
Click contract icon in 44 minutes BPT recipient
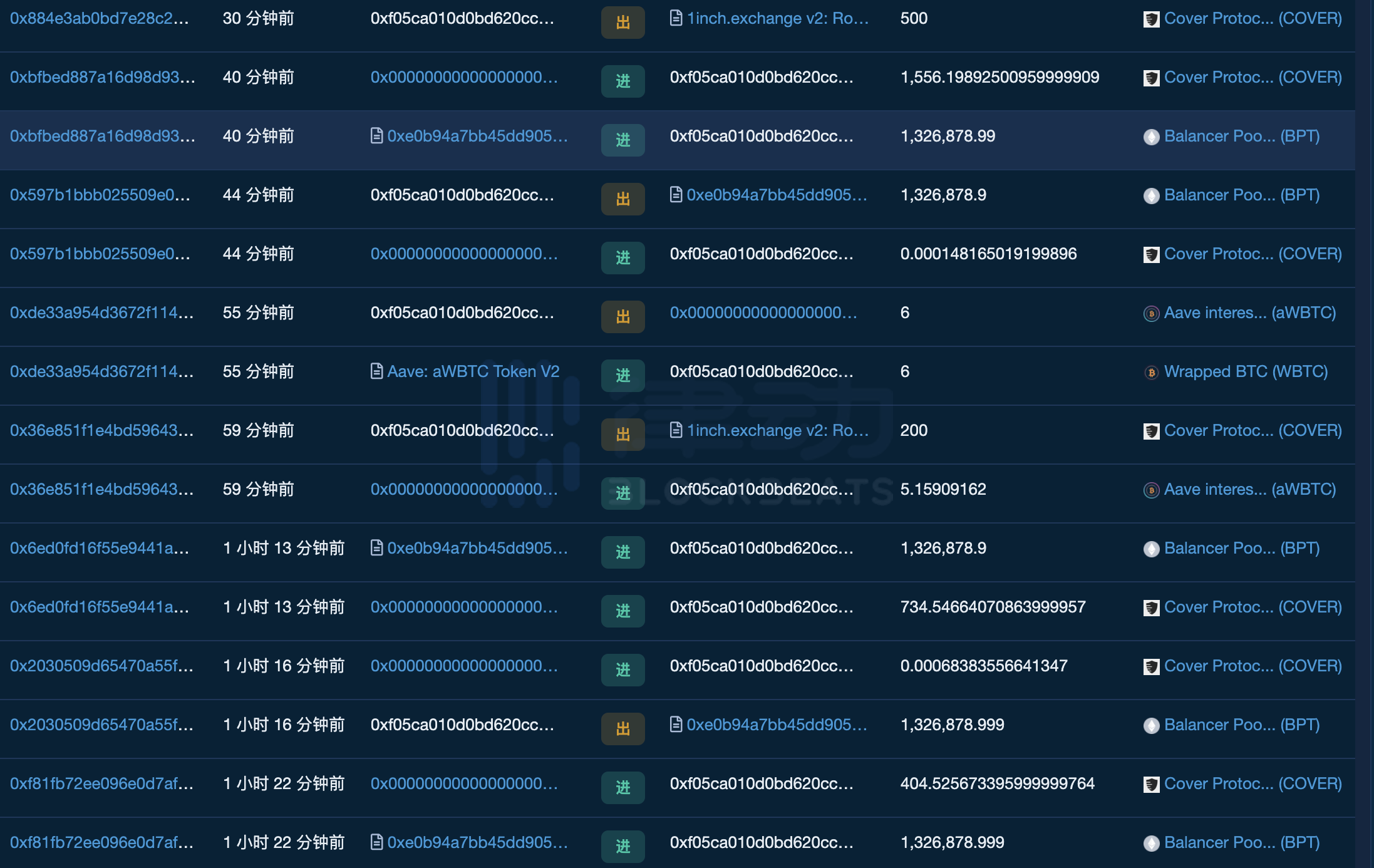click(676, 195)
